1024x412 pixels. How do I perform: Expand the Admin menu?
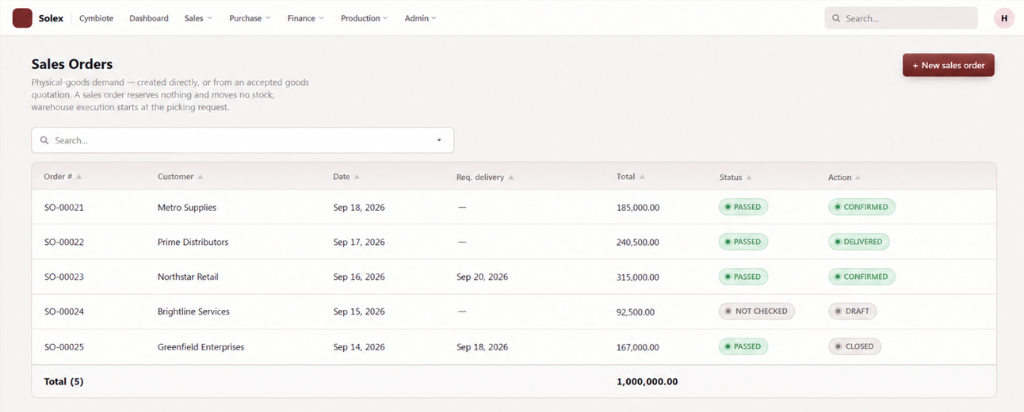421,18
